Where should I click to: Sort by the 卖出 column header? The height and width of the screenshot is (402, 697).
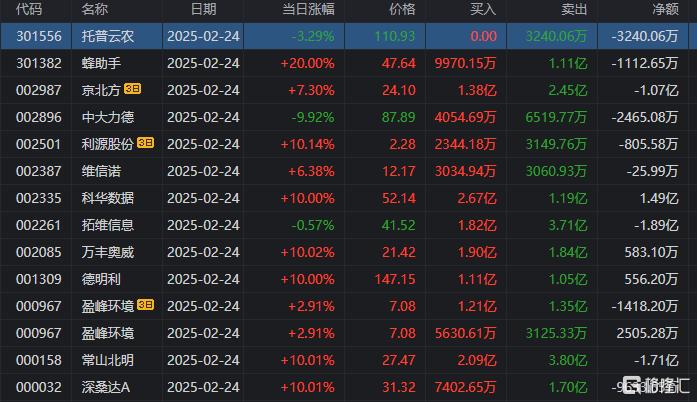[574, 9]
